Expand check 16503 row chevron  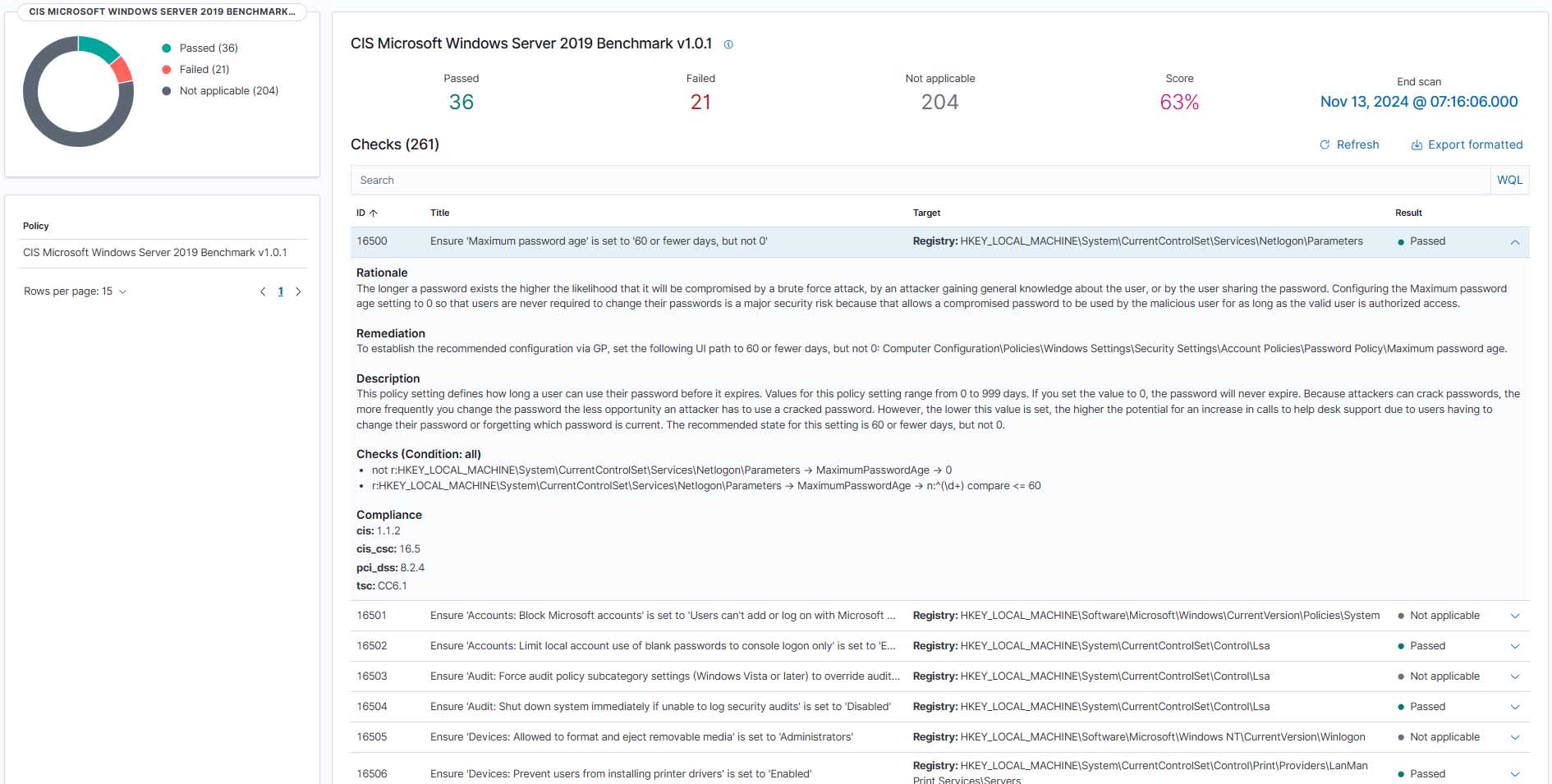coord(1515,676)
